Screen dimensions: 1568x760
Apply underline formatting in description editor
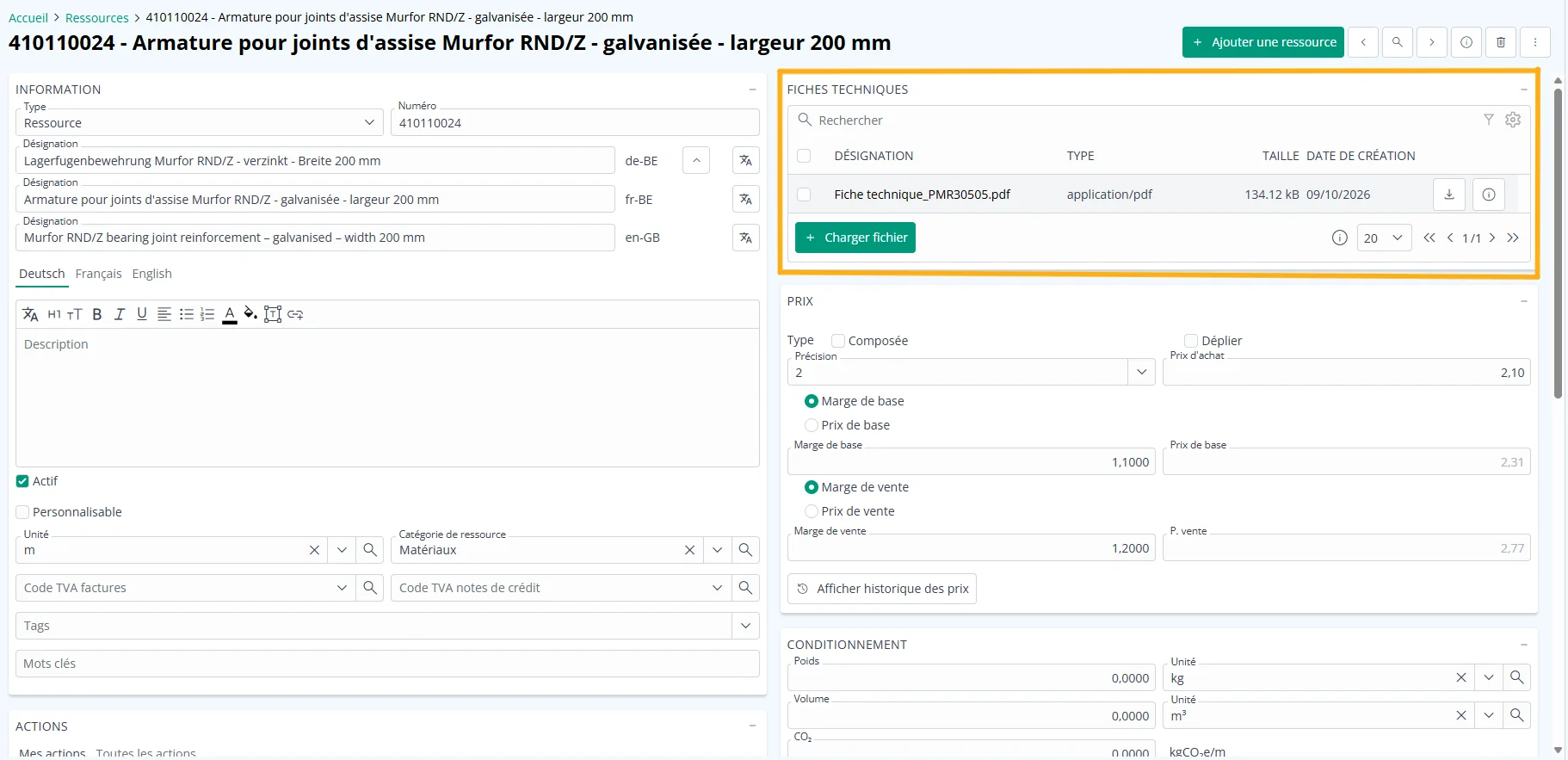[x=142, y=314]
